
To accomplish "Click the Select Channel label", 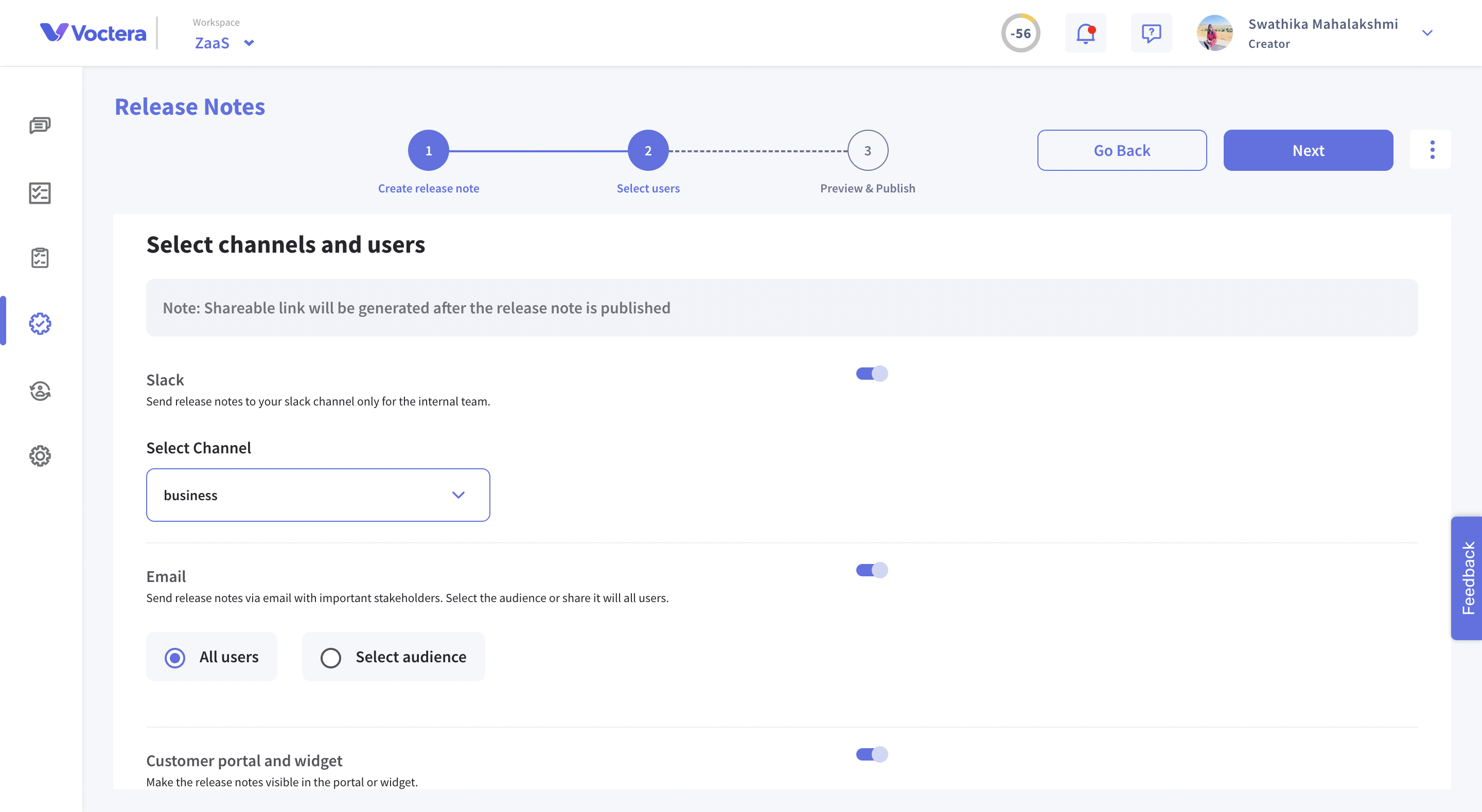I will 199,448.
